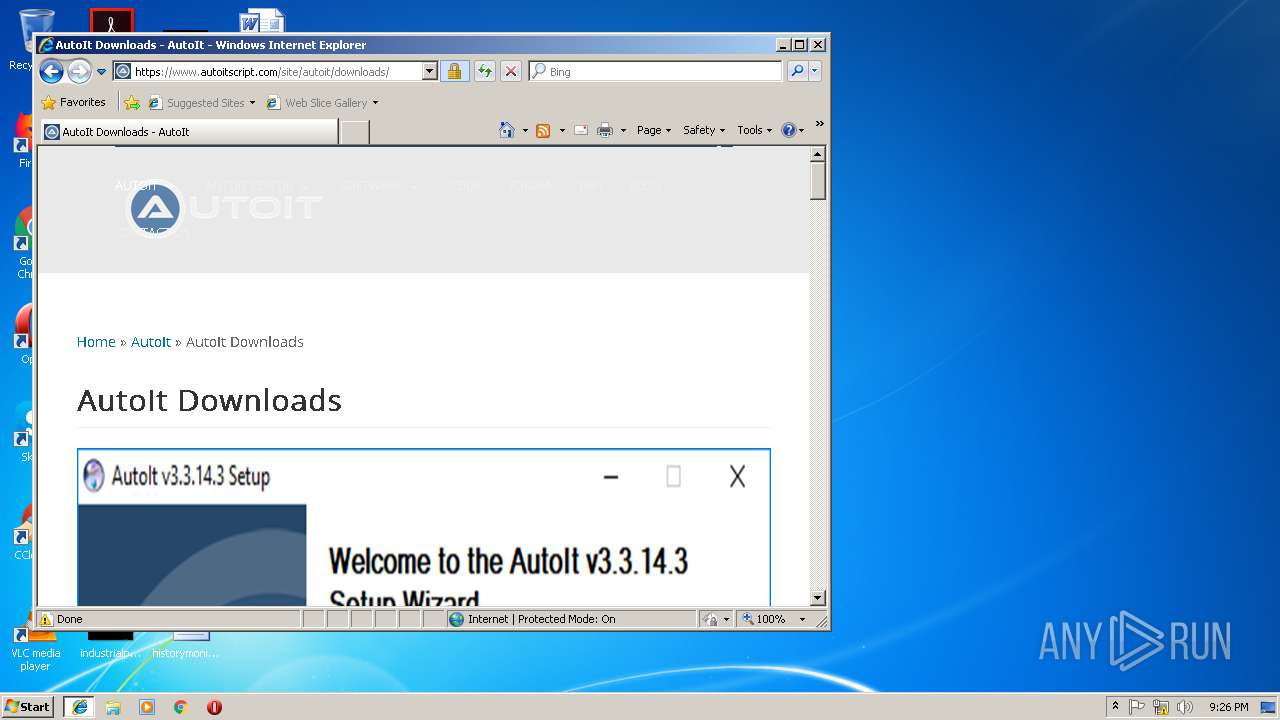Follow the Home breadcrumb link
The height and width of the screenshot is (720, 1280).
[x=96, y=342]
